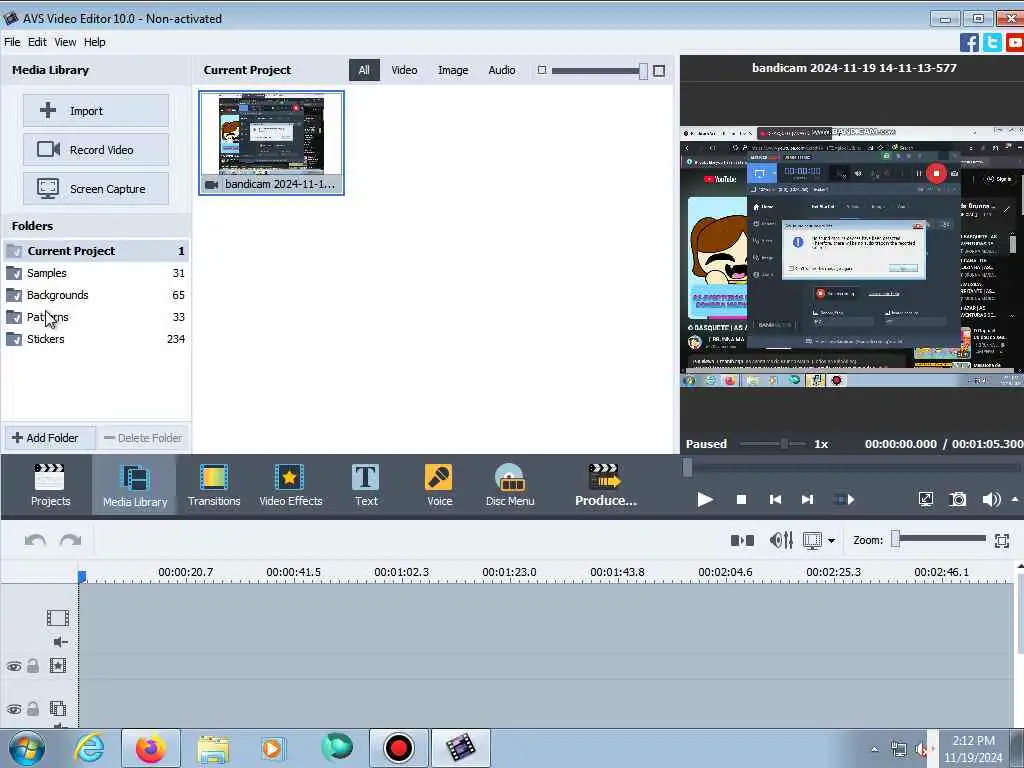The height and width of the screenshot is (768, 1024).
Task: Select the Stickers folder
Action: pos(96,339)
